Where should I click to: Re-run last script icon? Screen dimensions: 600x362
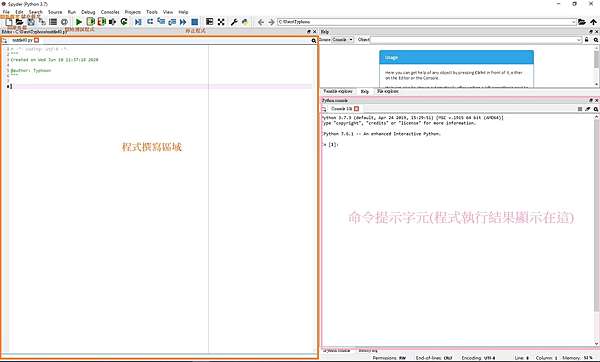click(x=124, y=22)
